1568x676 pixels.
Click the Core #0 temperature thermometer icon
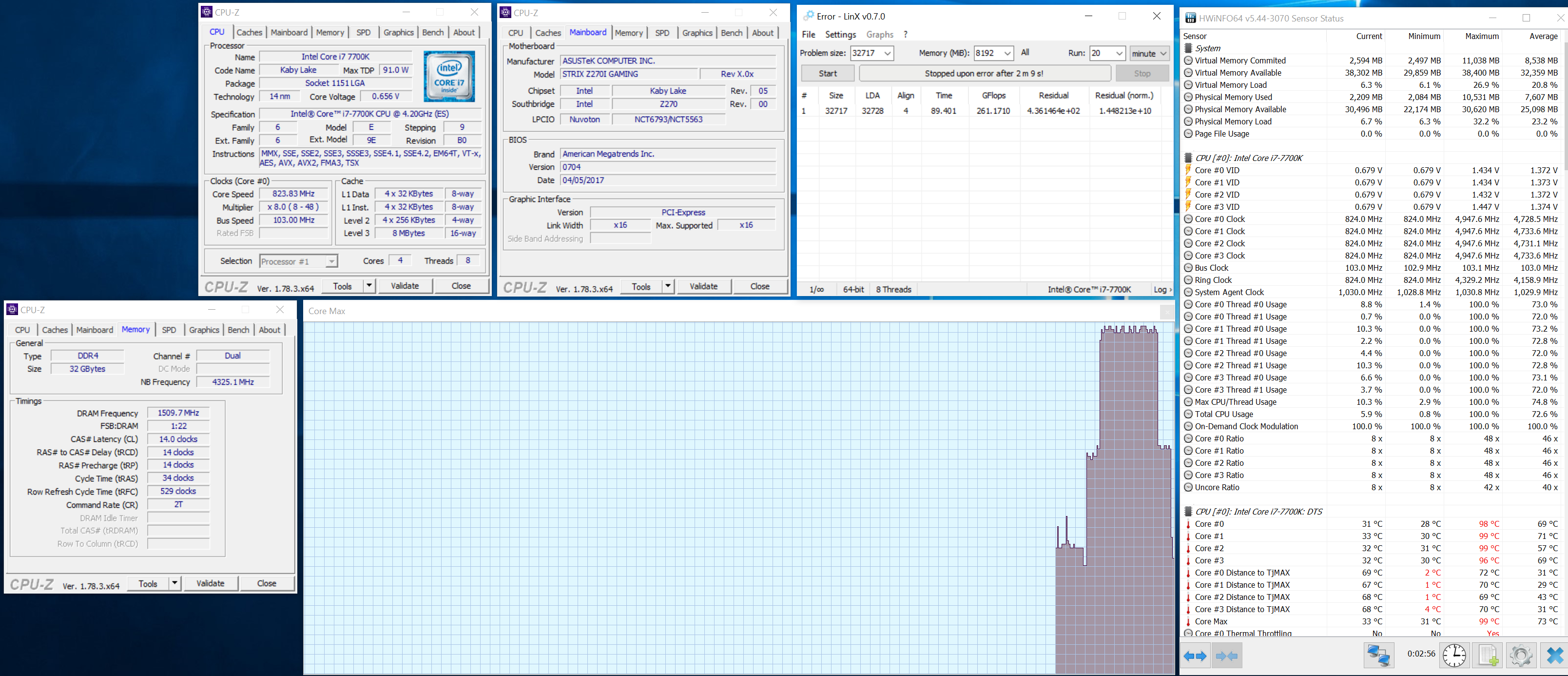[1188, 524]
